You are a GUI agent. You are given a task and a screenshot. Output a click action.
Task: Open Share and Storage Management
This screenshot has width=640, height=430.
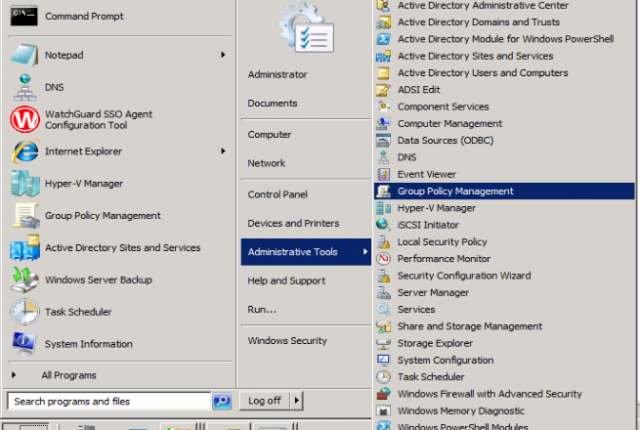470,326
